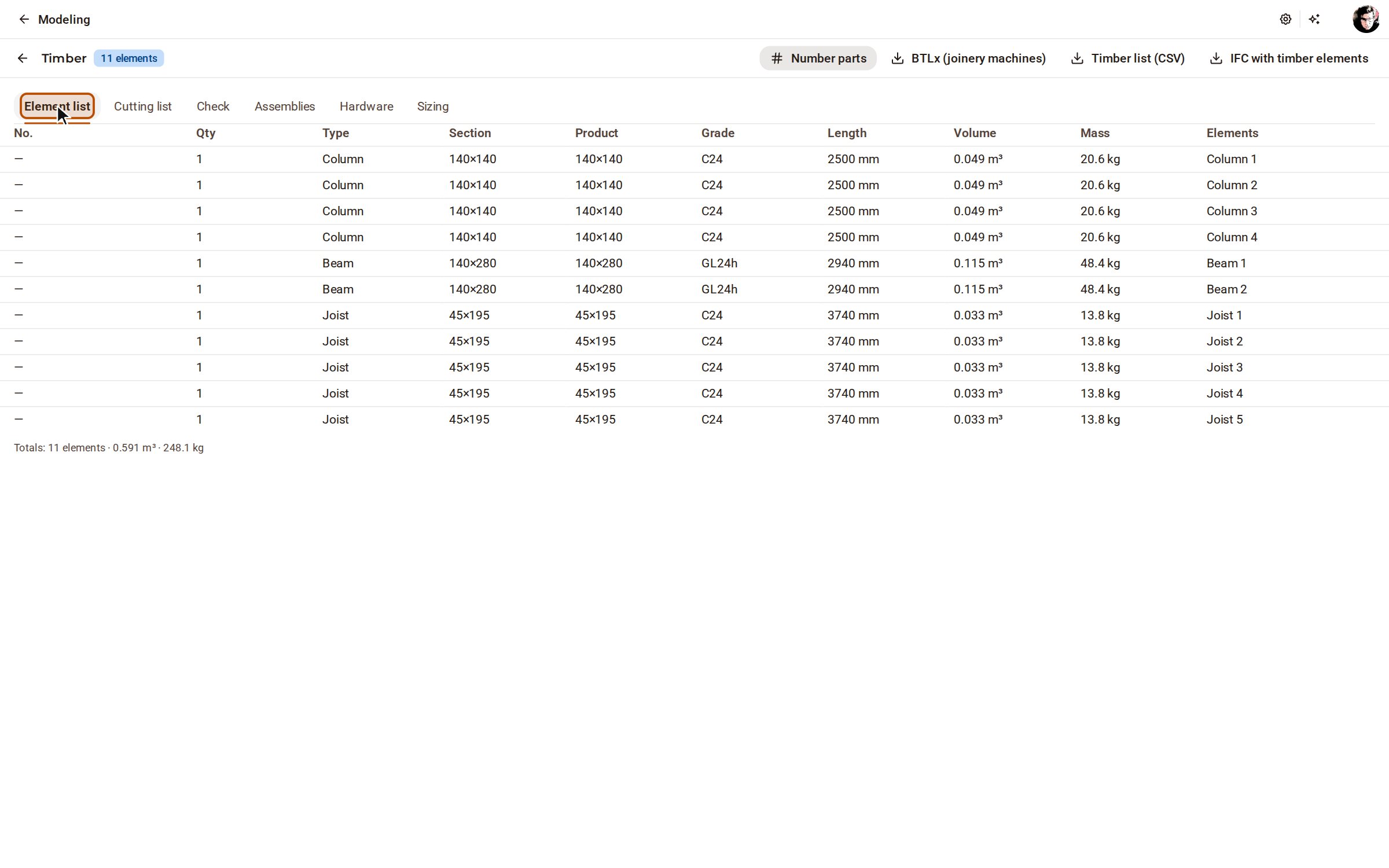Screen dimensions: 1389x868
Task: Select the Hardware tab
Action: point(366,106)
